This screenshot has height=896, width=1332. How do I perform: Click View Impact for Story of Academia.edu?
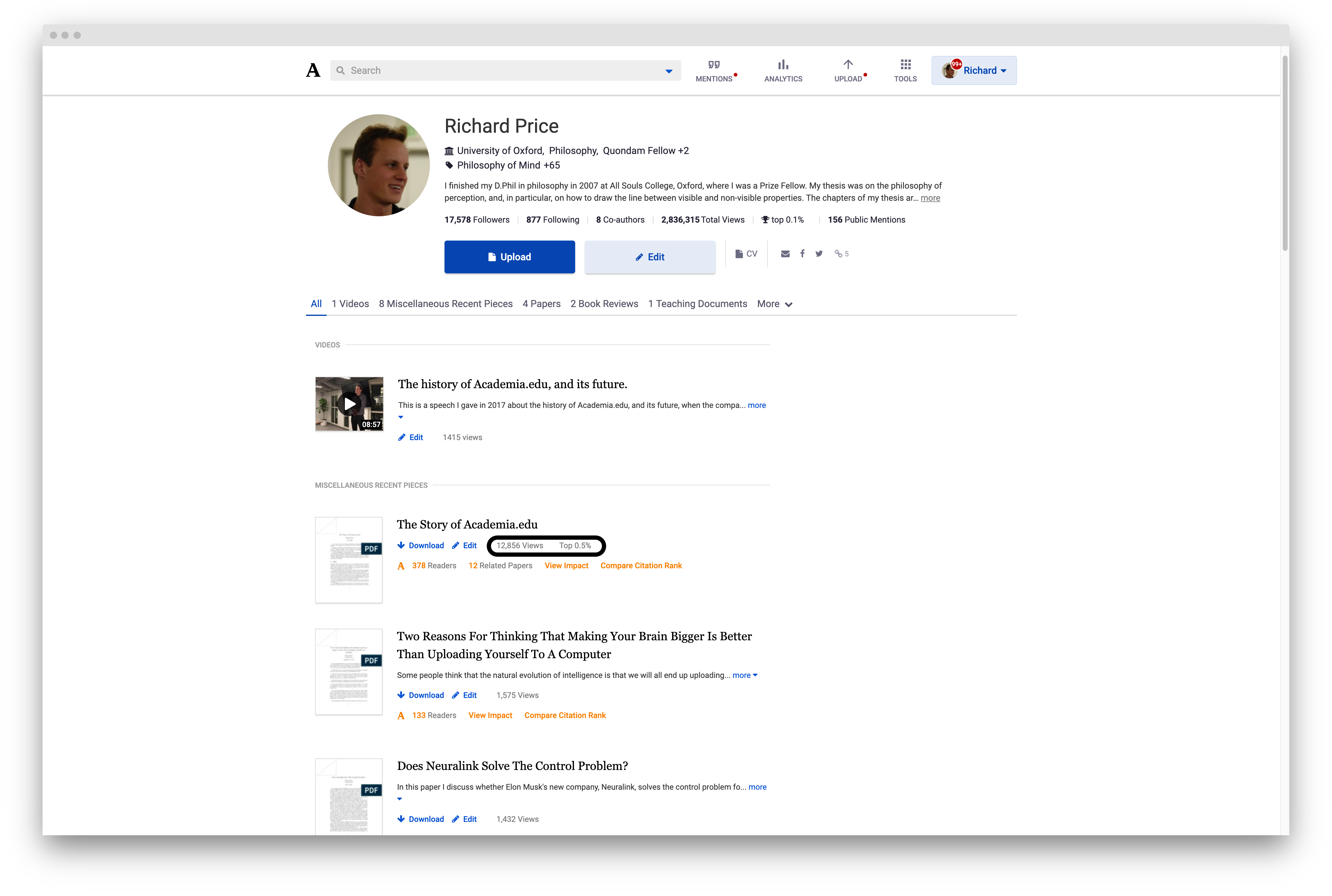pyautogui.click(x=566, y=566)
